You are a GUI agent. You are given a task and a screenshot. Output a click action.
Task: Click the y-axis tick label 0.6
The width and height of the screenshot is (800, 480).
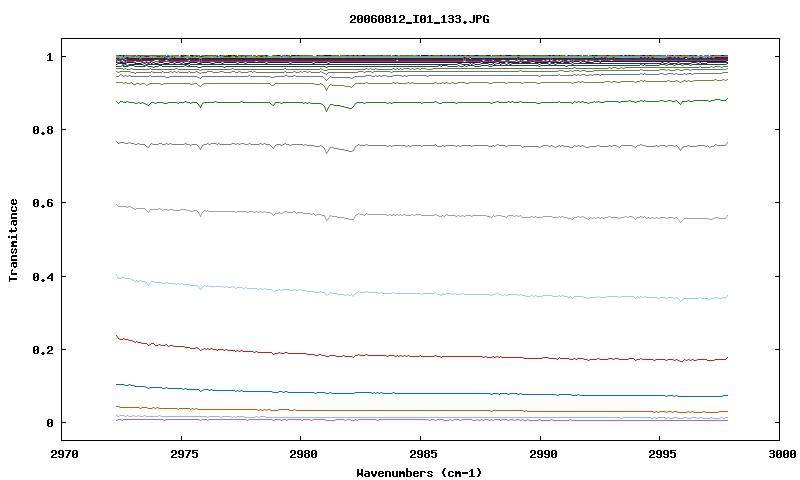tap(43, 203)
